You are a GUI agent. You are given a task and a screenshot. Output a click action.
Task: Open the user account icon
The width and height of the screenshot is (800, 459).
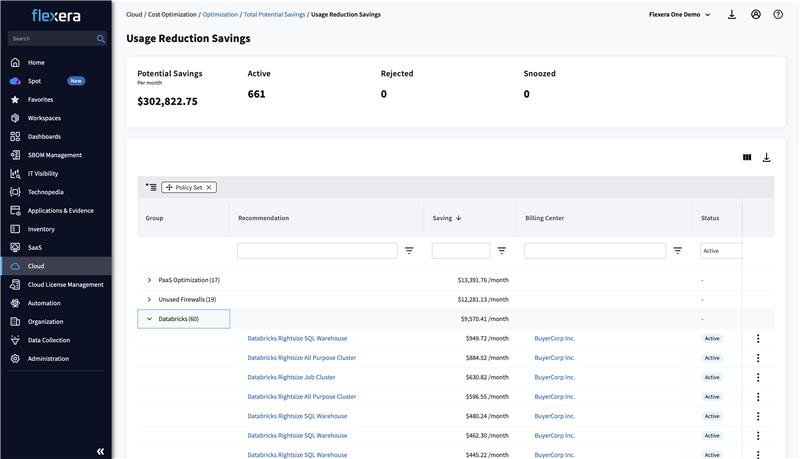pyautogui.click(x=756, y=14)
